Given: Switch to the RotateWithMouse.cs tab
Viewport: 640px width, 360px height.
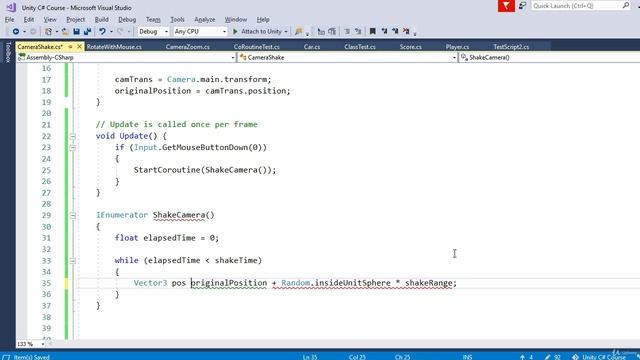Looking at the screenshot, I should tap(114, 47).
